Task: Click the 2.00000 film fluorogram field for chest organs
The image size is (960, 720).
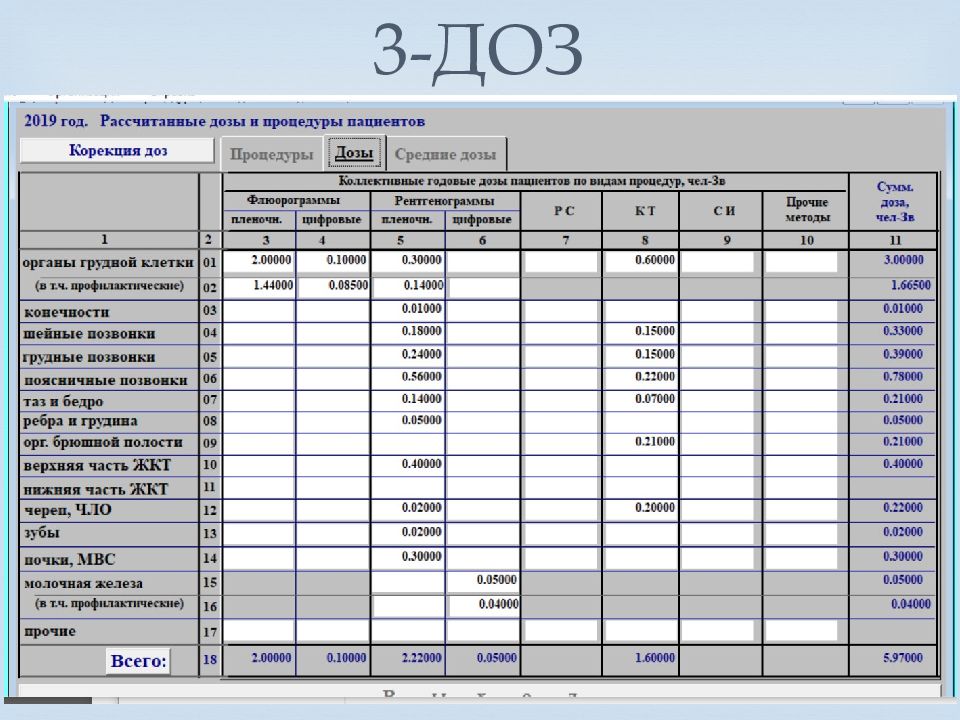Action: (259, 261)
